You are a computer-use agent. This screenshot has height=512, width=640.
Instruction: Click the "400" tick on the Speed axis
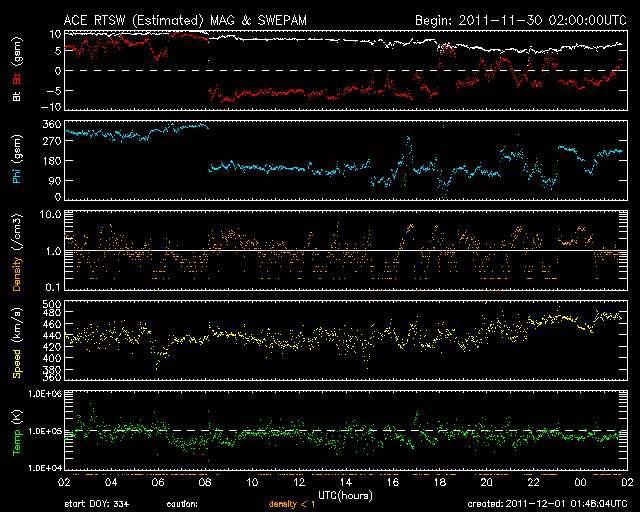click(x=52, y=358)
